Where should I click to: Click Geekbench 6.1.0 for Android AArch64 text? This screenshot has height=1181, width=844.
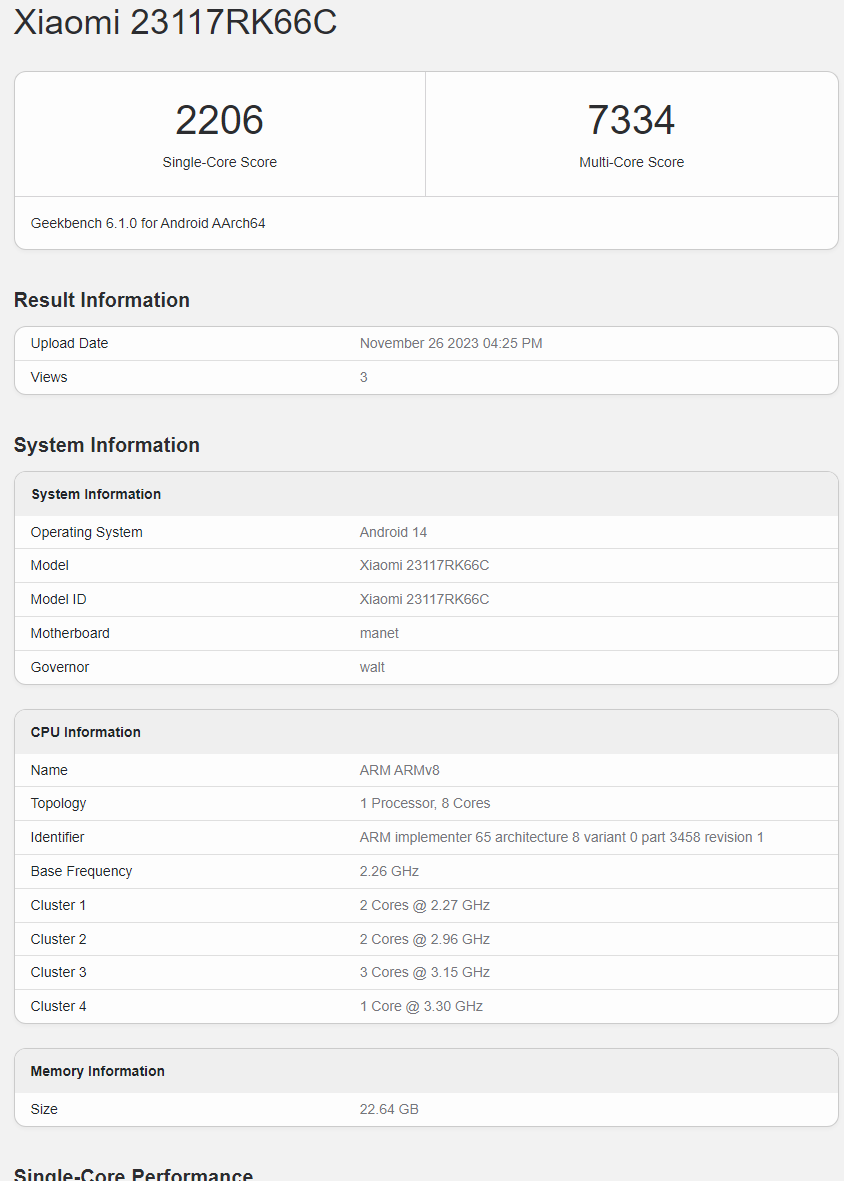point(148,223)
